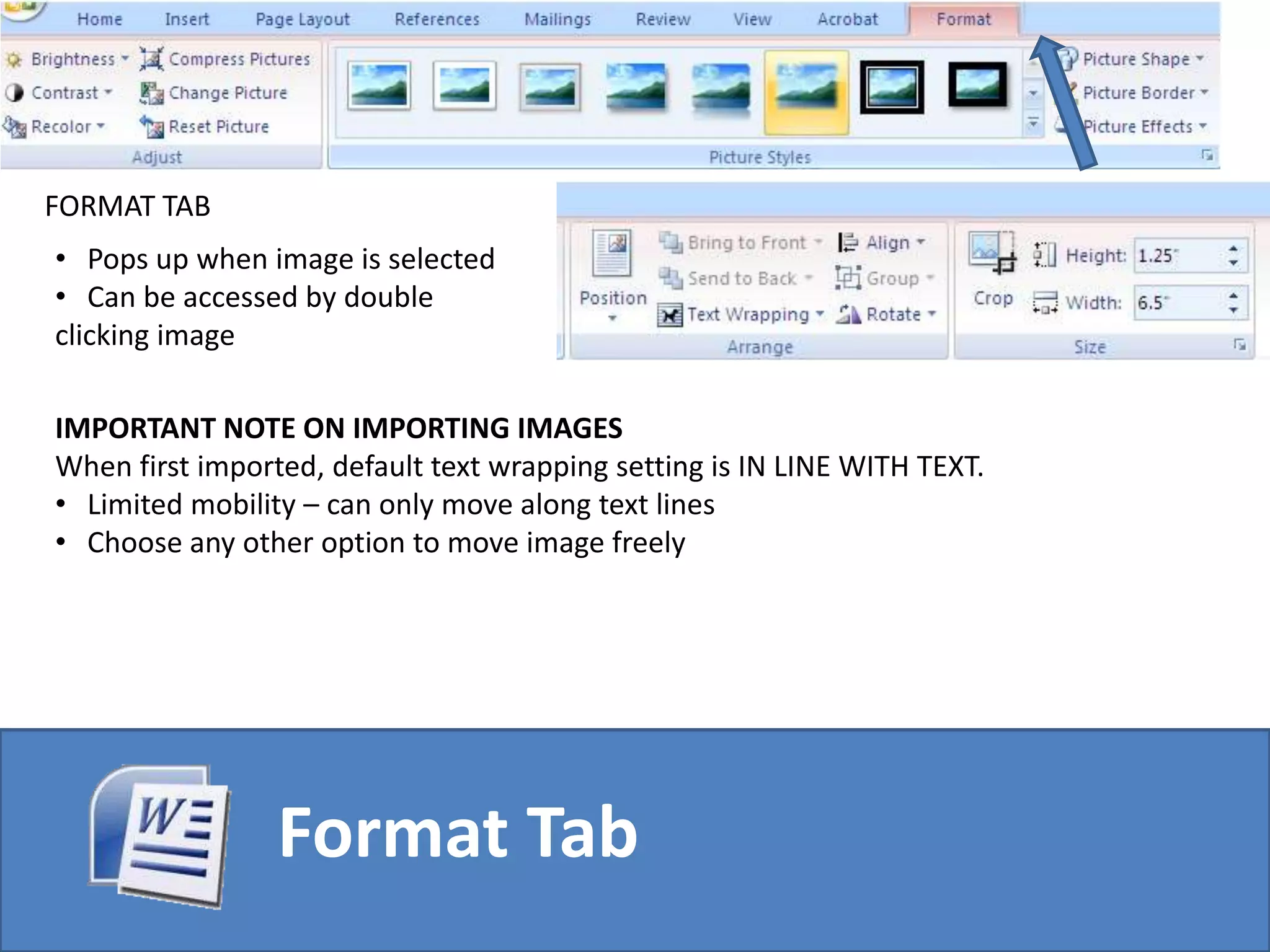Apply the third gray-bordered picture style
The height and width of the screenshot is (952, 1270).
tap(550, 86)
